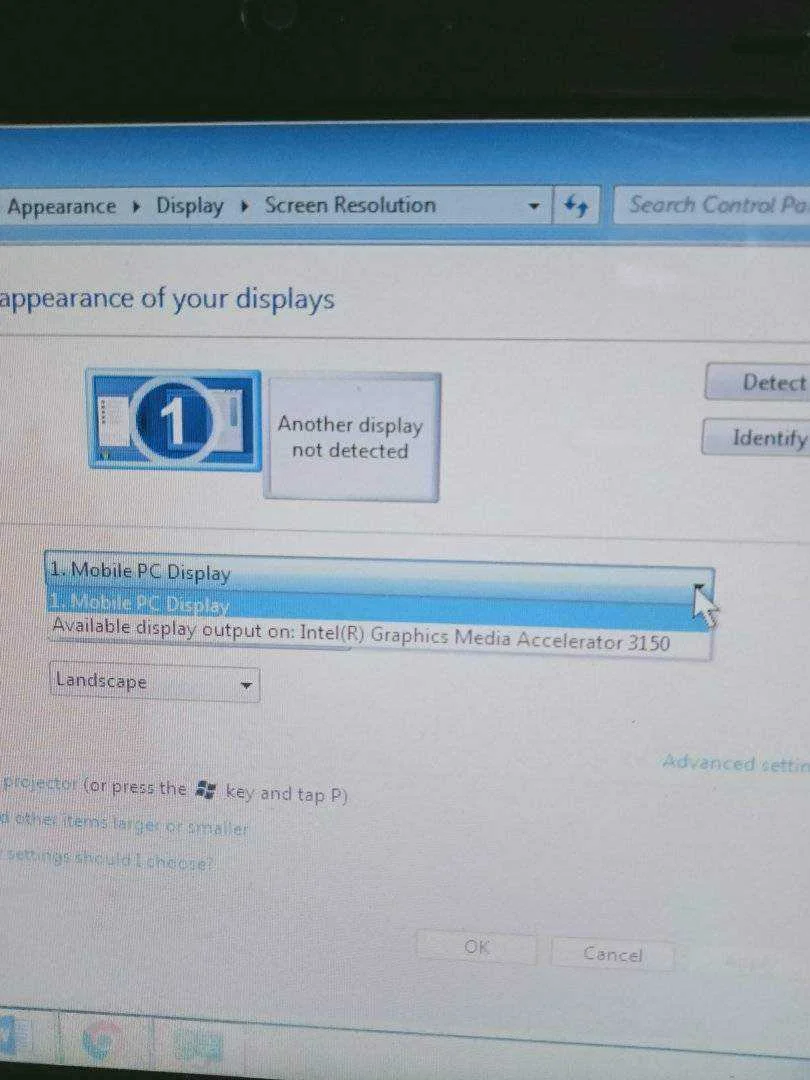Open address bar history dropdown arrow

tap(533, 205)
